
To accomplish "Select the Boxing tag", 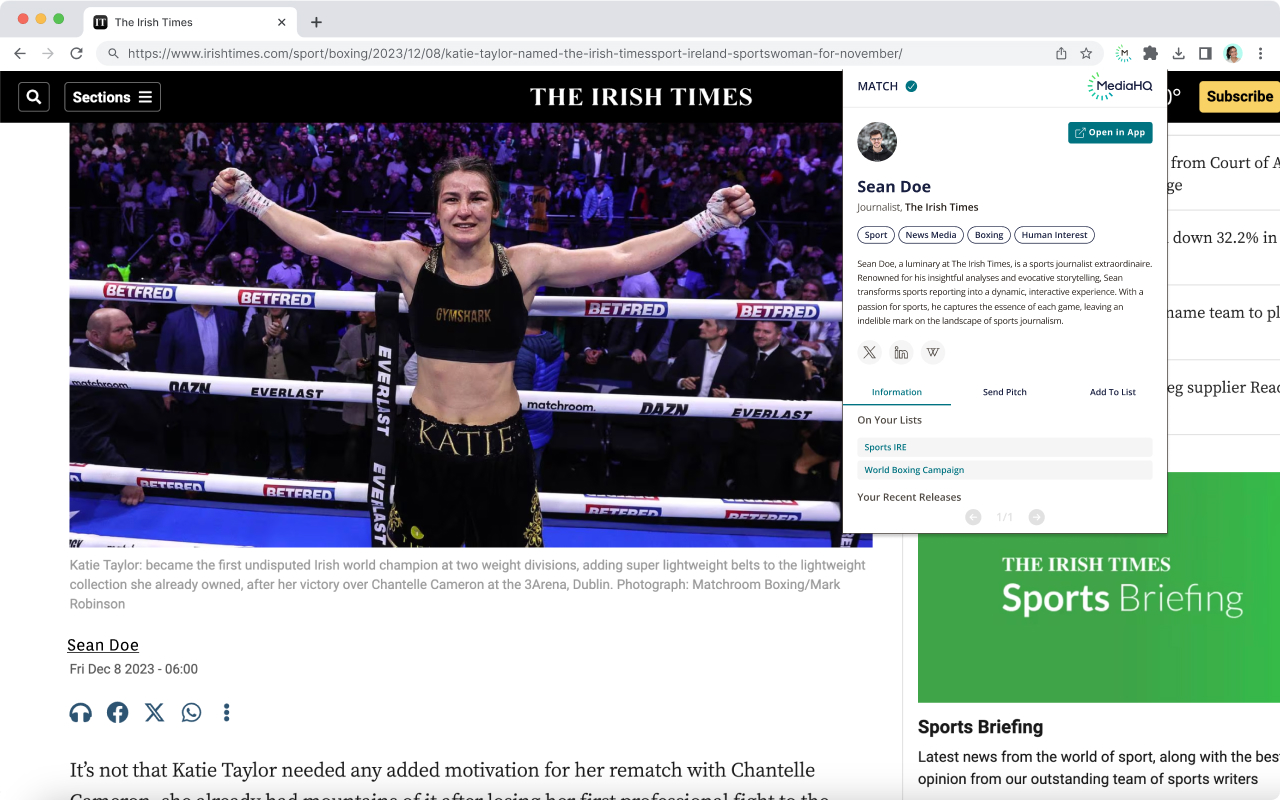I will (989, 235).
